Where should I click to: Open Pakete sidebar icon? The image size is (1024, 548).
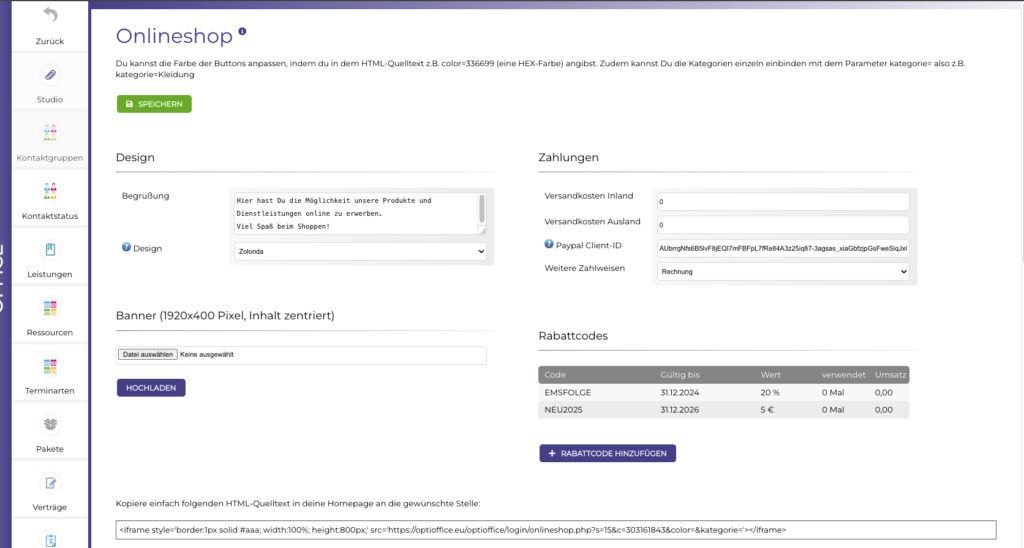click(x=50, y=424)
